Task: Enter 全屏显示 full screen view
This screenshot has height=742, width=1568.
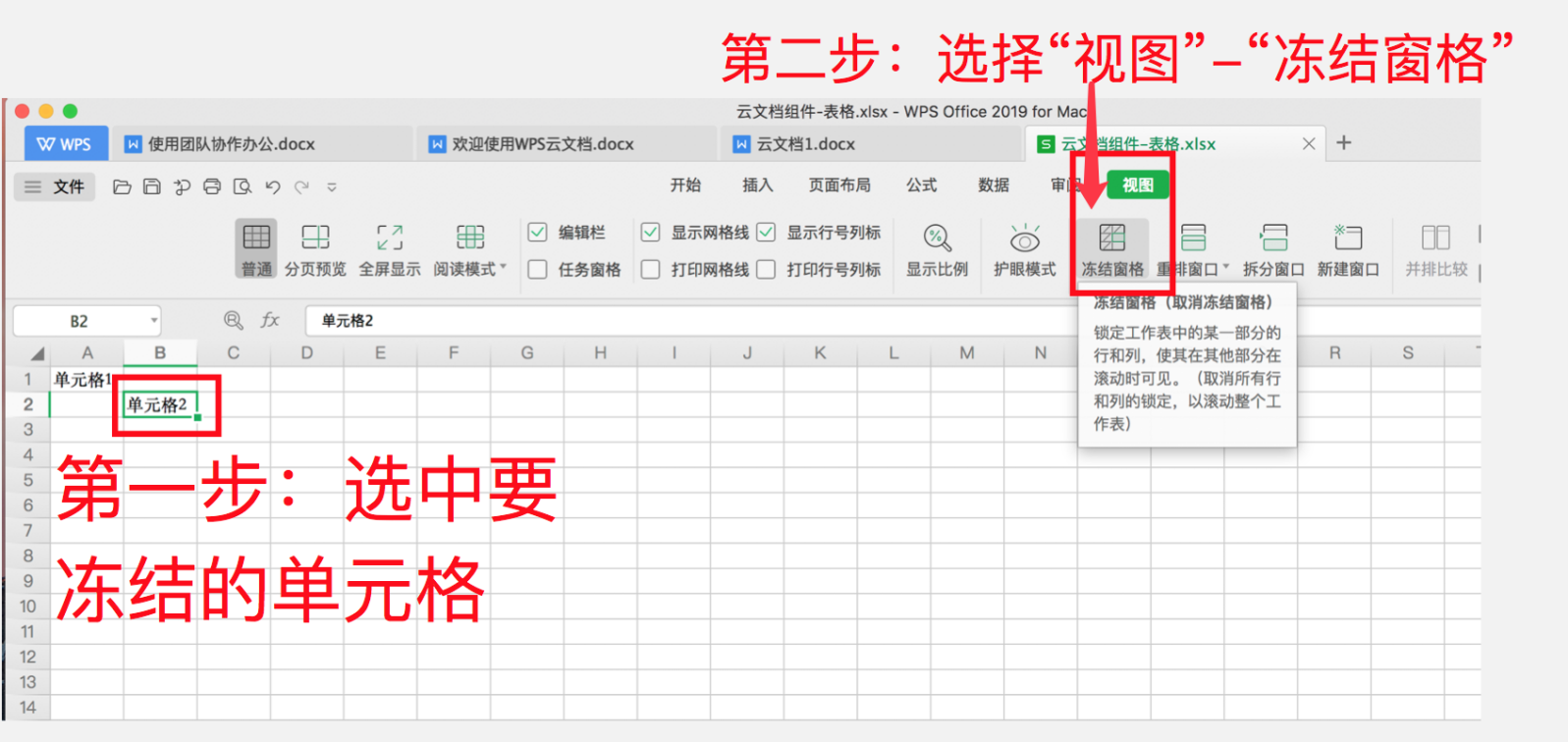Action: tap(390, 249)
